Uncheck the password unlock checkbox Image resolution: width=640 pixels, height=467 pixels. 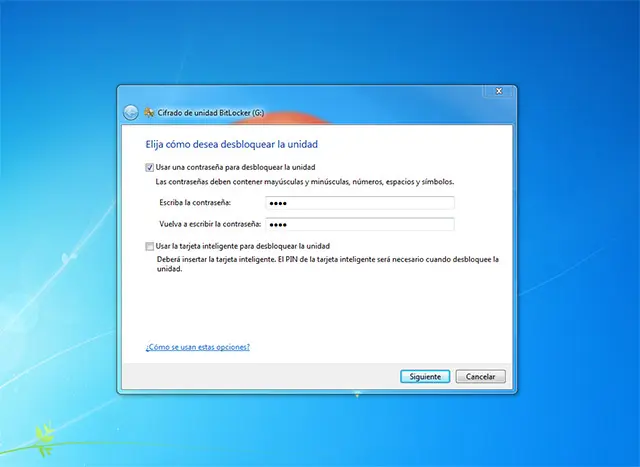(x=150, y=167)
